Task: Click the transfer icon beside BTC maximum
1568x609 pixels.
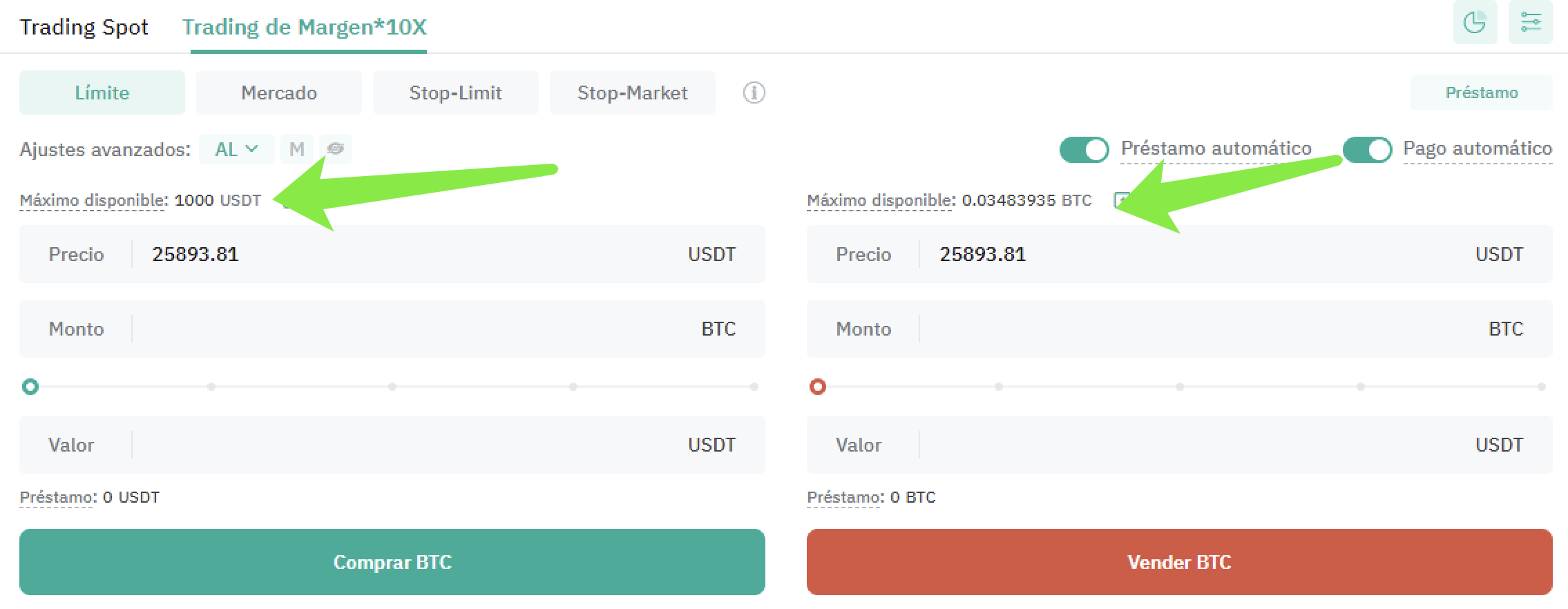Action: pos(1120,200)
